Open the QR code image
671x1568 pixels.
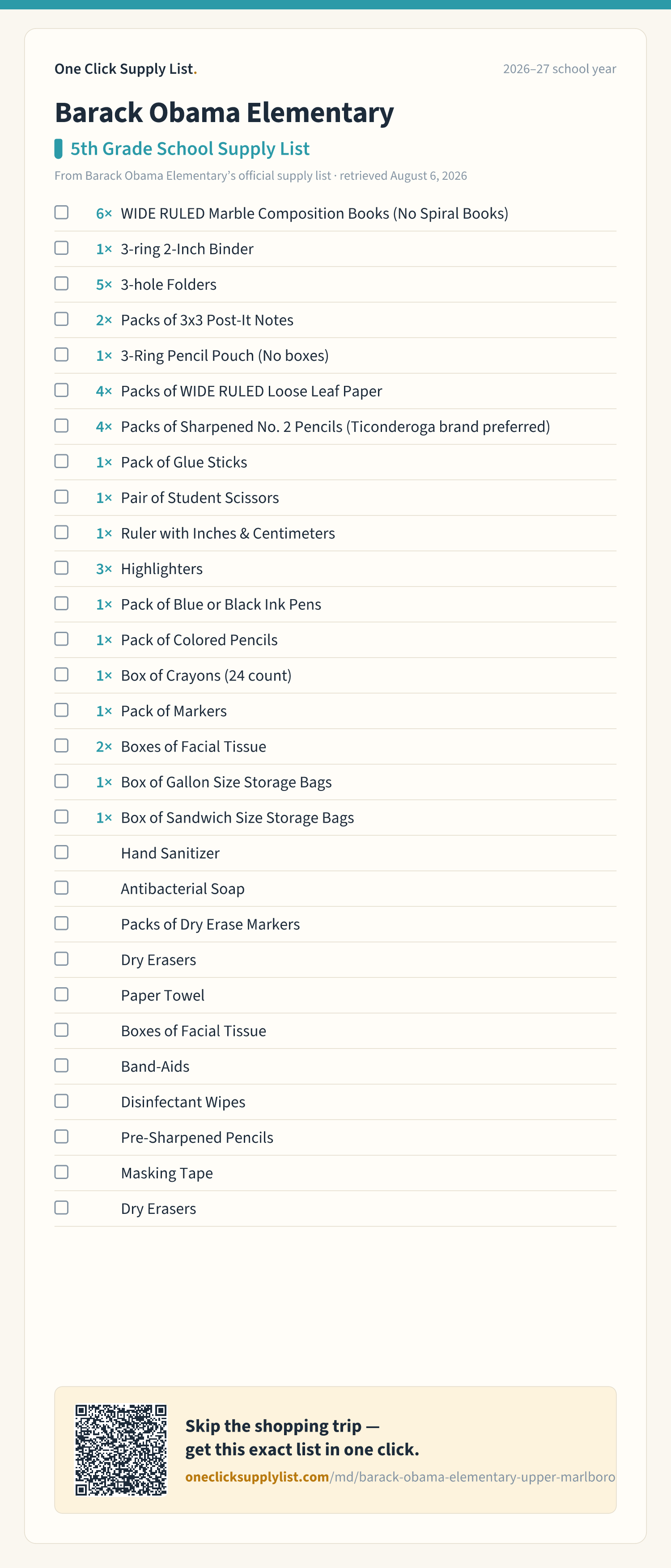tap(121, 1450)
